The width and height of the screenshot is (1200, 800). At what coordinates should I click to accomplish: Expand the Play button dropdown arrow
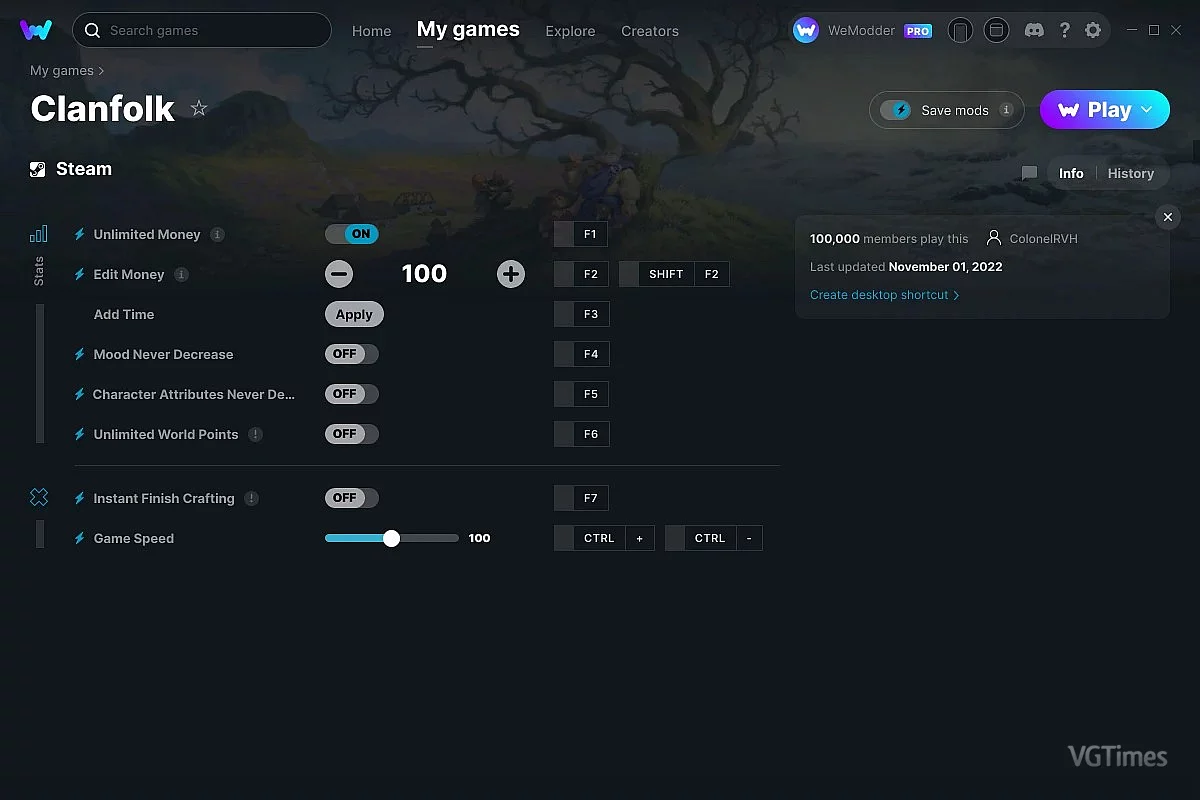click(1147, 110)
